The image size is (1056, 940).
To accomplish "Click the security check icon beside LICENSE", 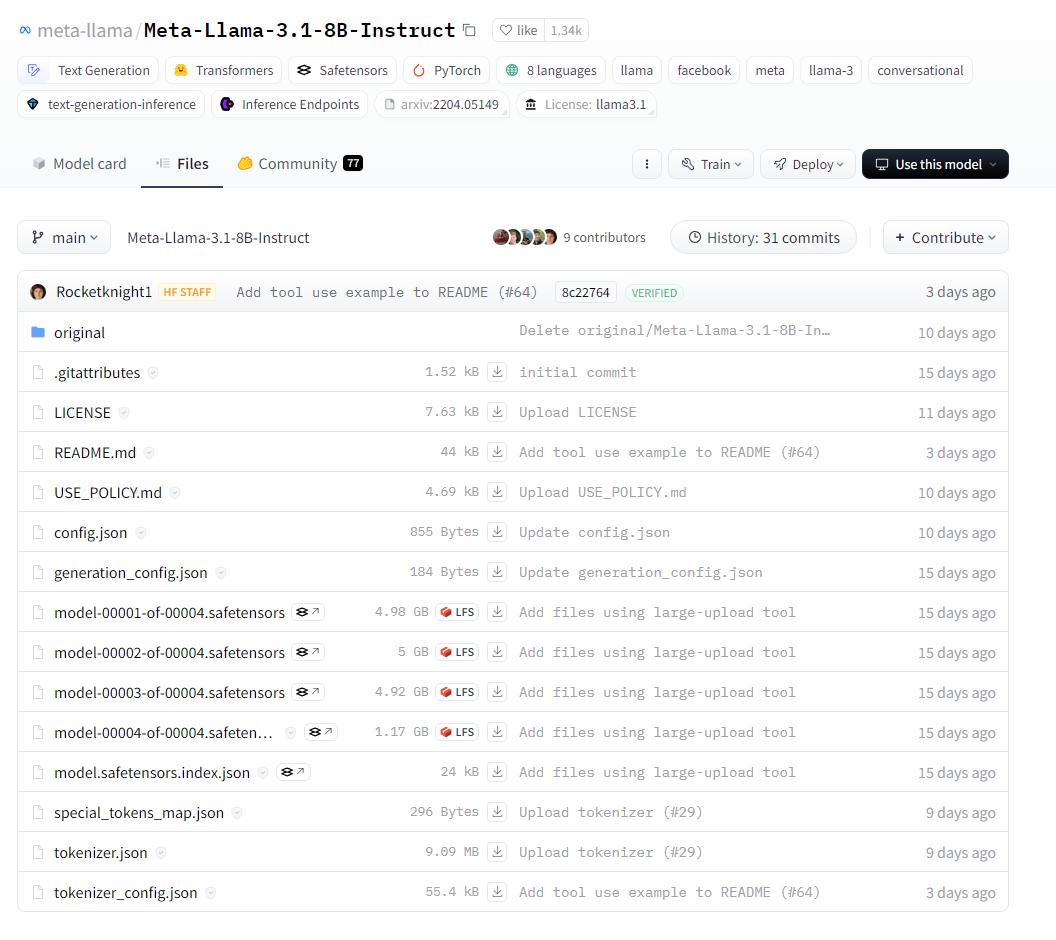I will pos(123,413).
